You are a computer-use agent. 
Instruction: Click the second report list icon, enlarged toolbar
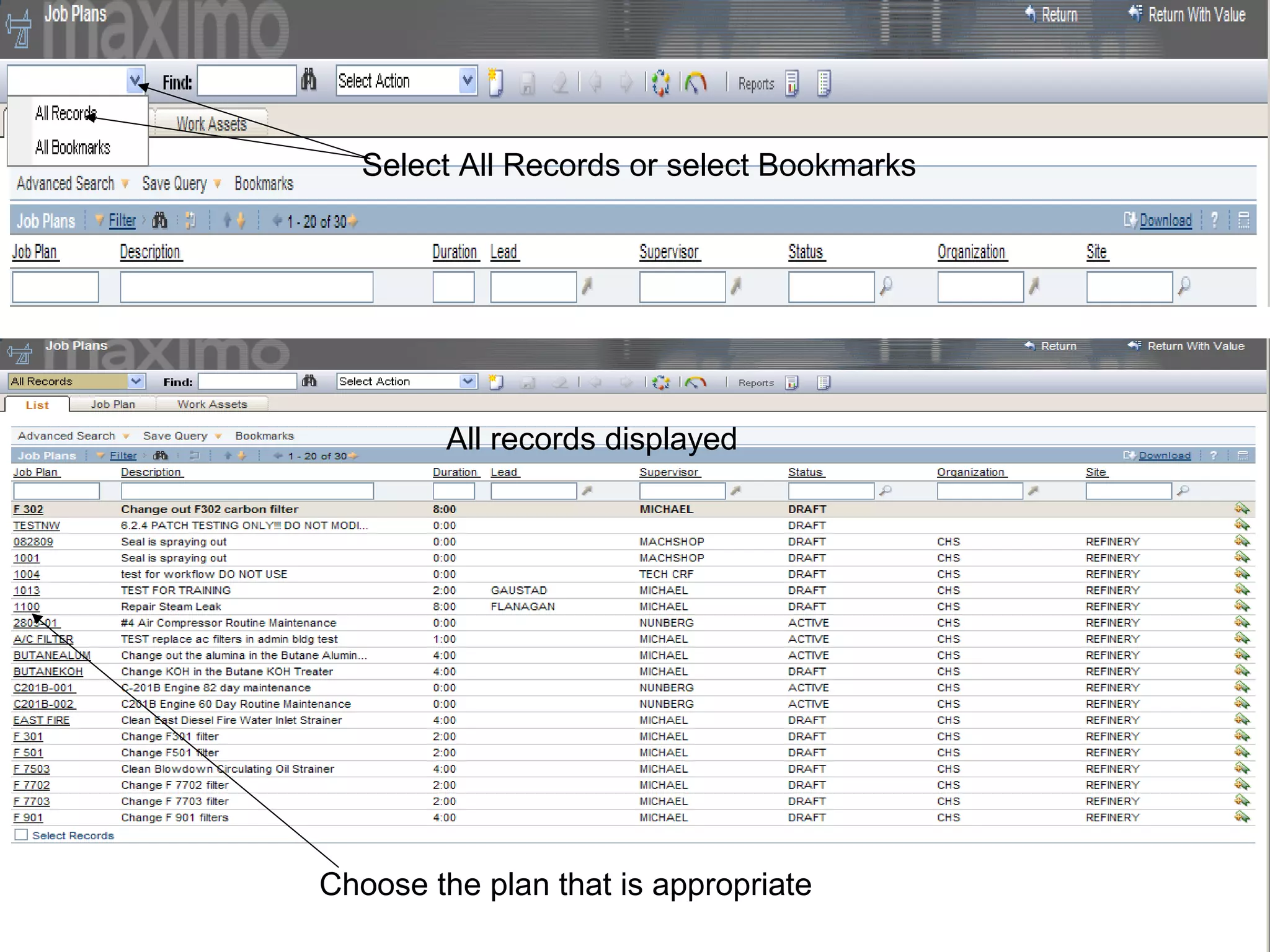click(824, 83)
